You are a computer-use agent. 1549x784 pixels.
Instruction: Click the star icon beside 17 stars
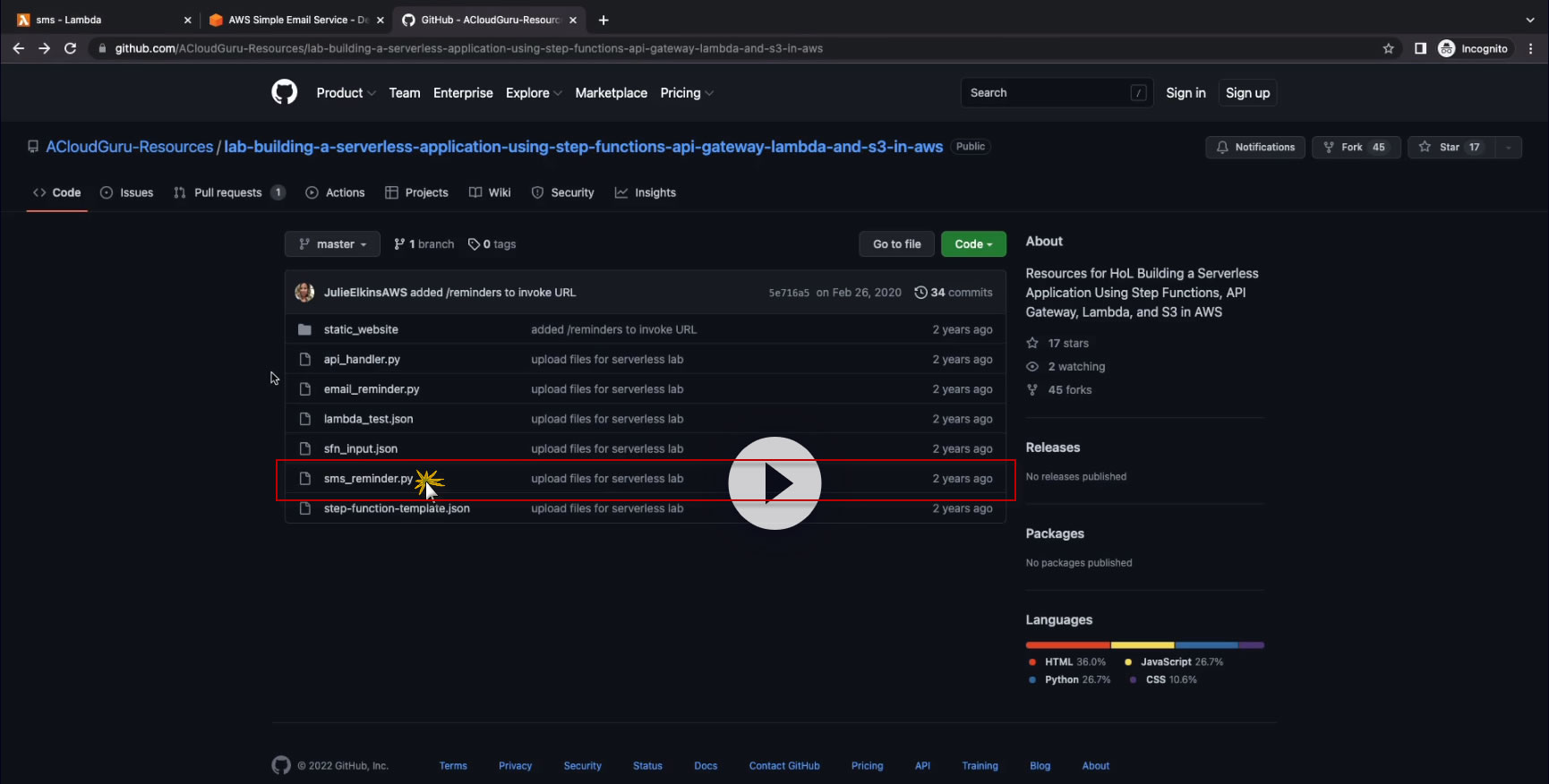pyautogui.click(x=1032, y=343)
